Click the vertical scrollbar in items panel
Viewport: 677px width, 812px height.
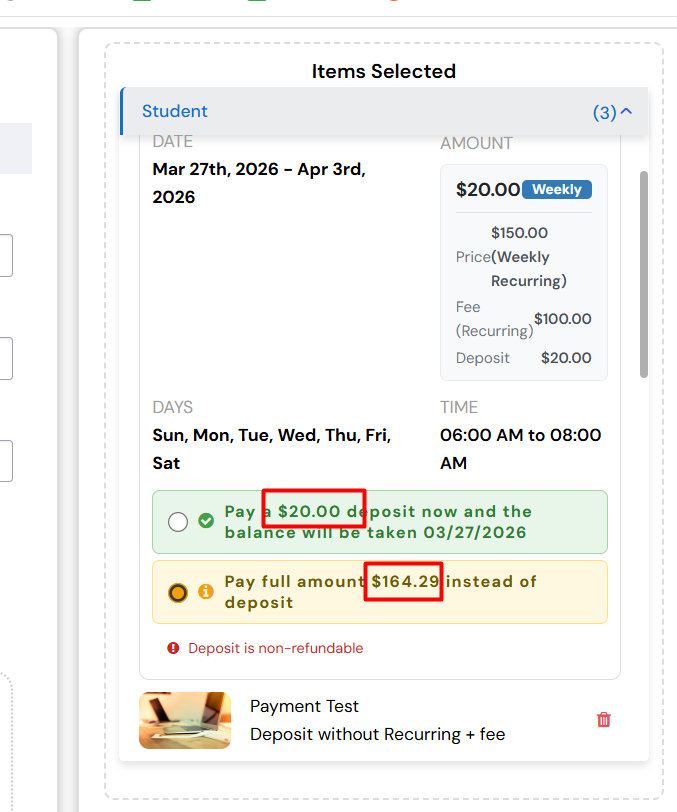[644, 273]
